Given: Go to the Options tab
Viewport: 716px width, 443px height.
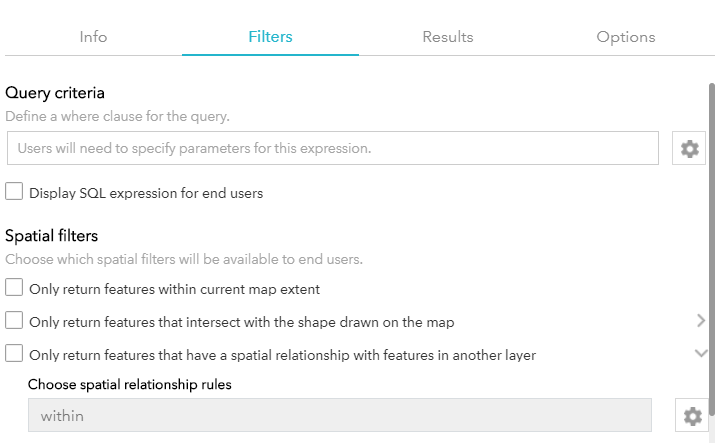Looking at the screenshot, I should coord(626,37).
